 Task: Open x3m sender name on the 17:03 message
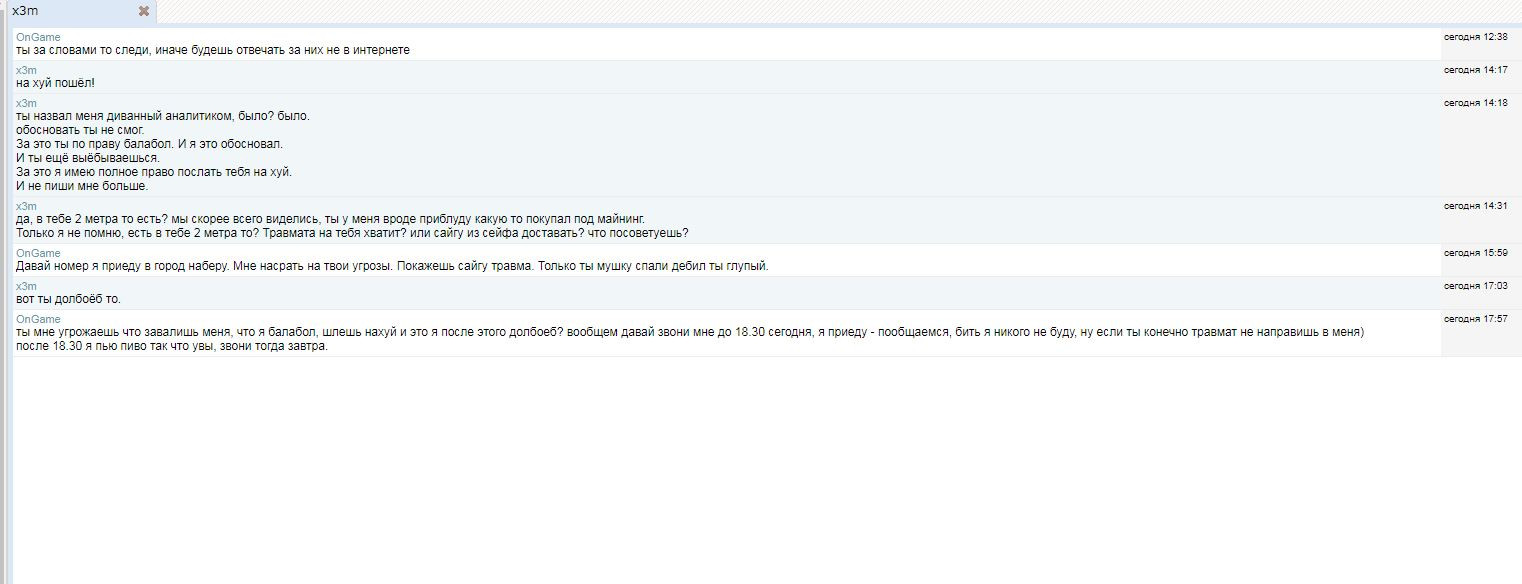click(x=26, y=286)
